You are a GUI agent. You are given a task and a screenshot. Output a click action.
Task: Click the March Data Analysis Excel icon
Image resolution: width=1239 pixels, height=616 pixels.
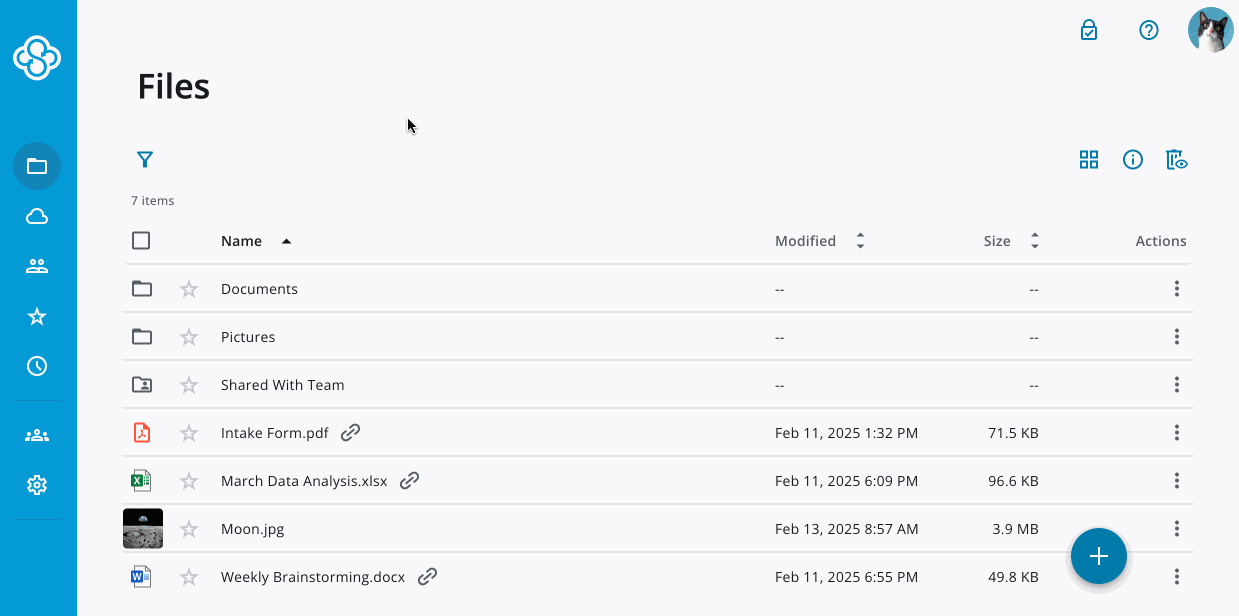[x=142, y=481]
